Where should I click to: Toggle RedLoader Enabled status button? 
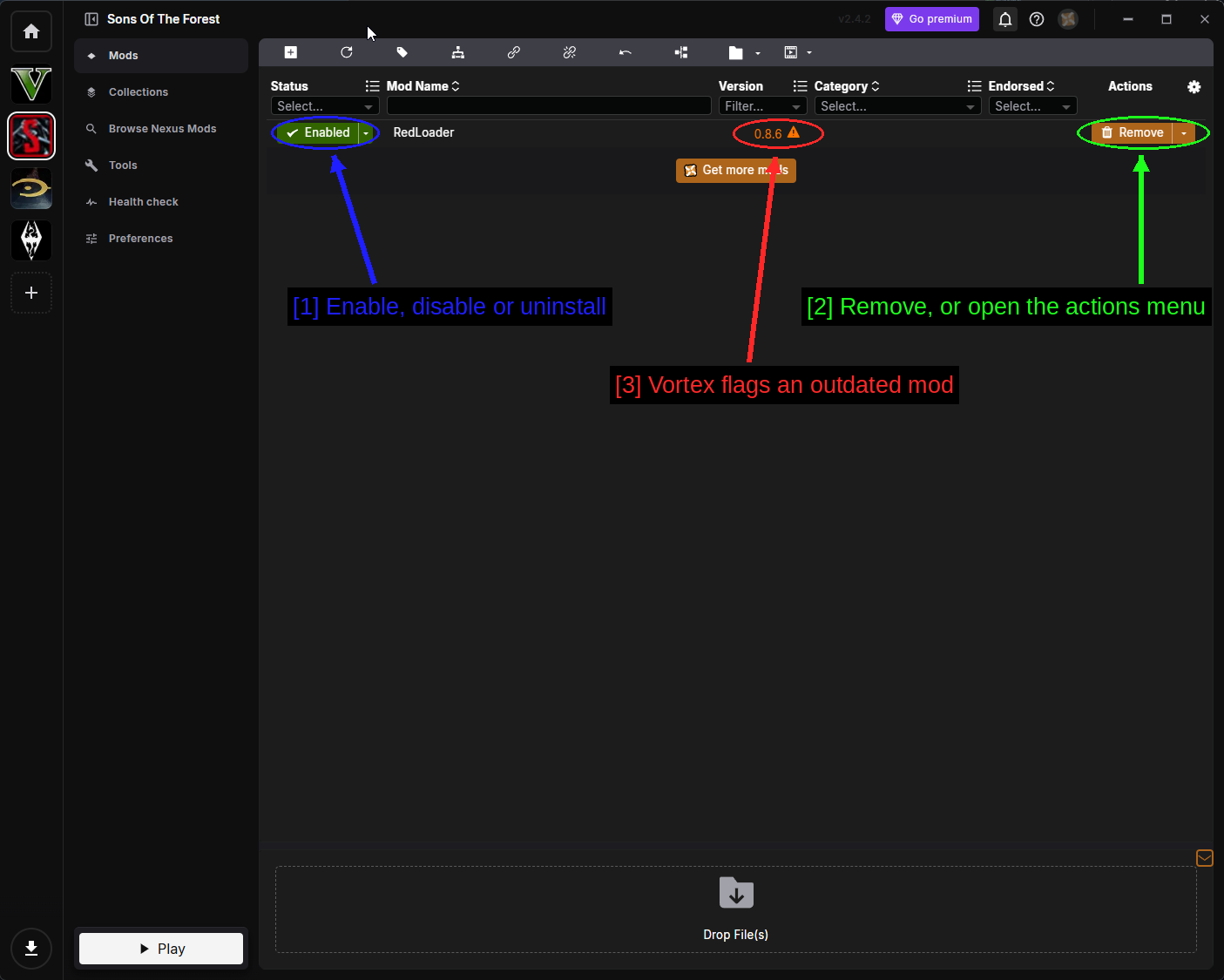coord(319,132)
